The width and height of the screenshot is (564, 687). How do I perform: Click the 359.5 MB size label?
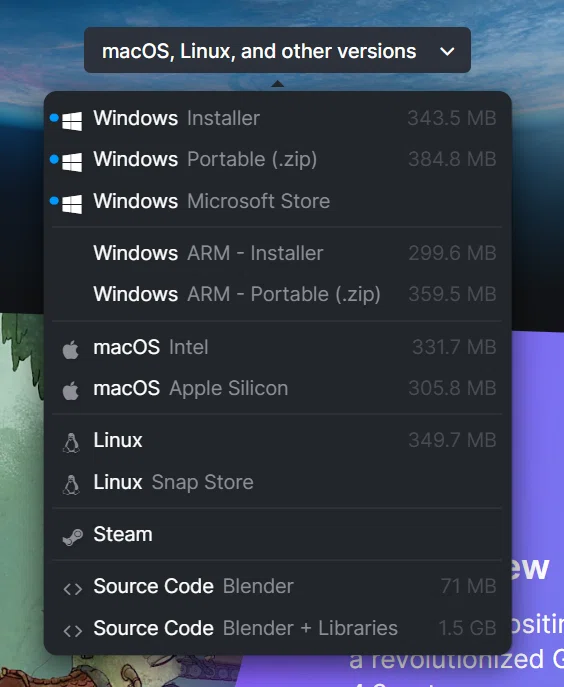tap(452, 294)
